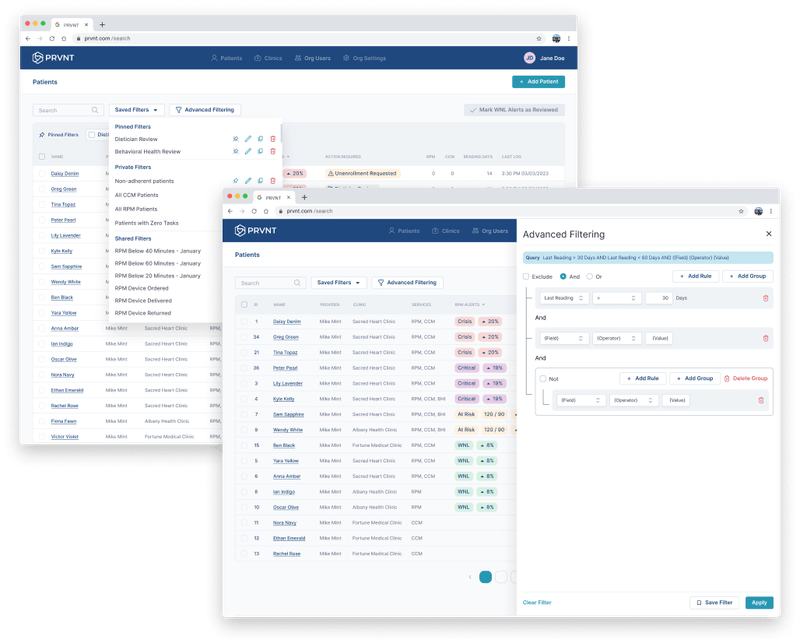Duplicate the Non-adherent patients filter
Viewport: 800px width, 644px height.
point(260,181)
